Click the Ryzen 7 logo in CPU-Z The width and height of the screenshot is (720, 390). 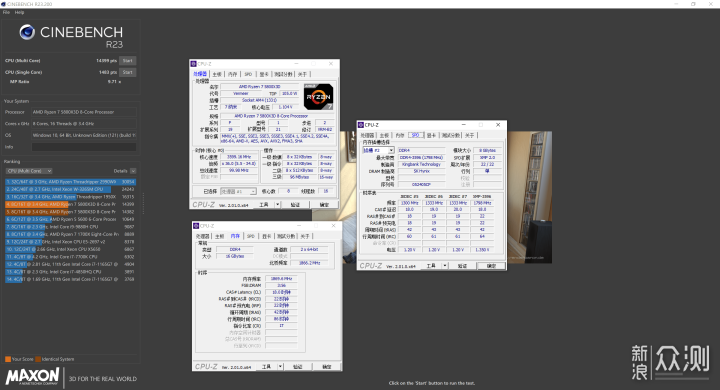pyautogui.click(x=318, y=96)
